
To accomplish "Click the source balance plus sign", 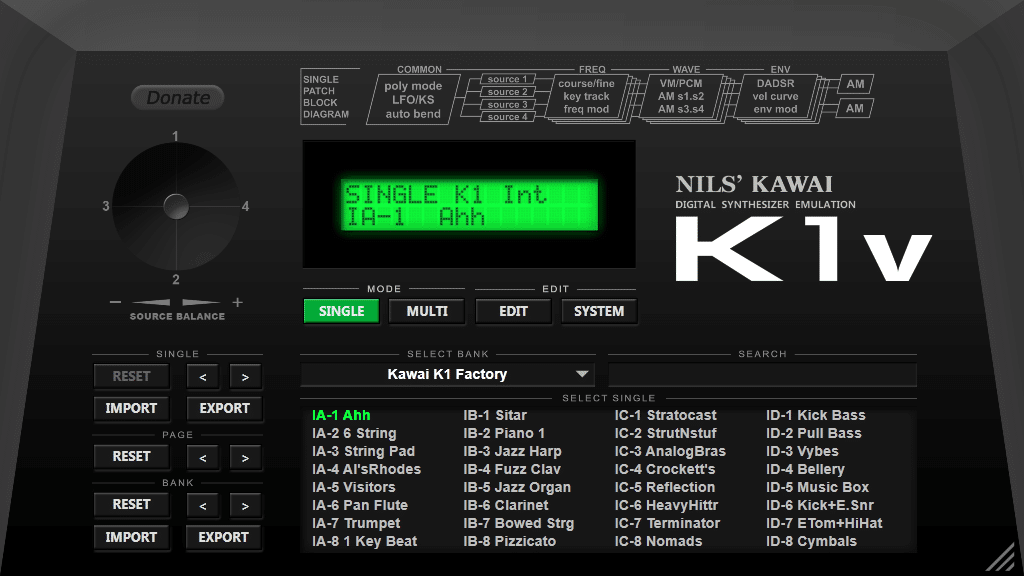I will coord(238,302).
